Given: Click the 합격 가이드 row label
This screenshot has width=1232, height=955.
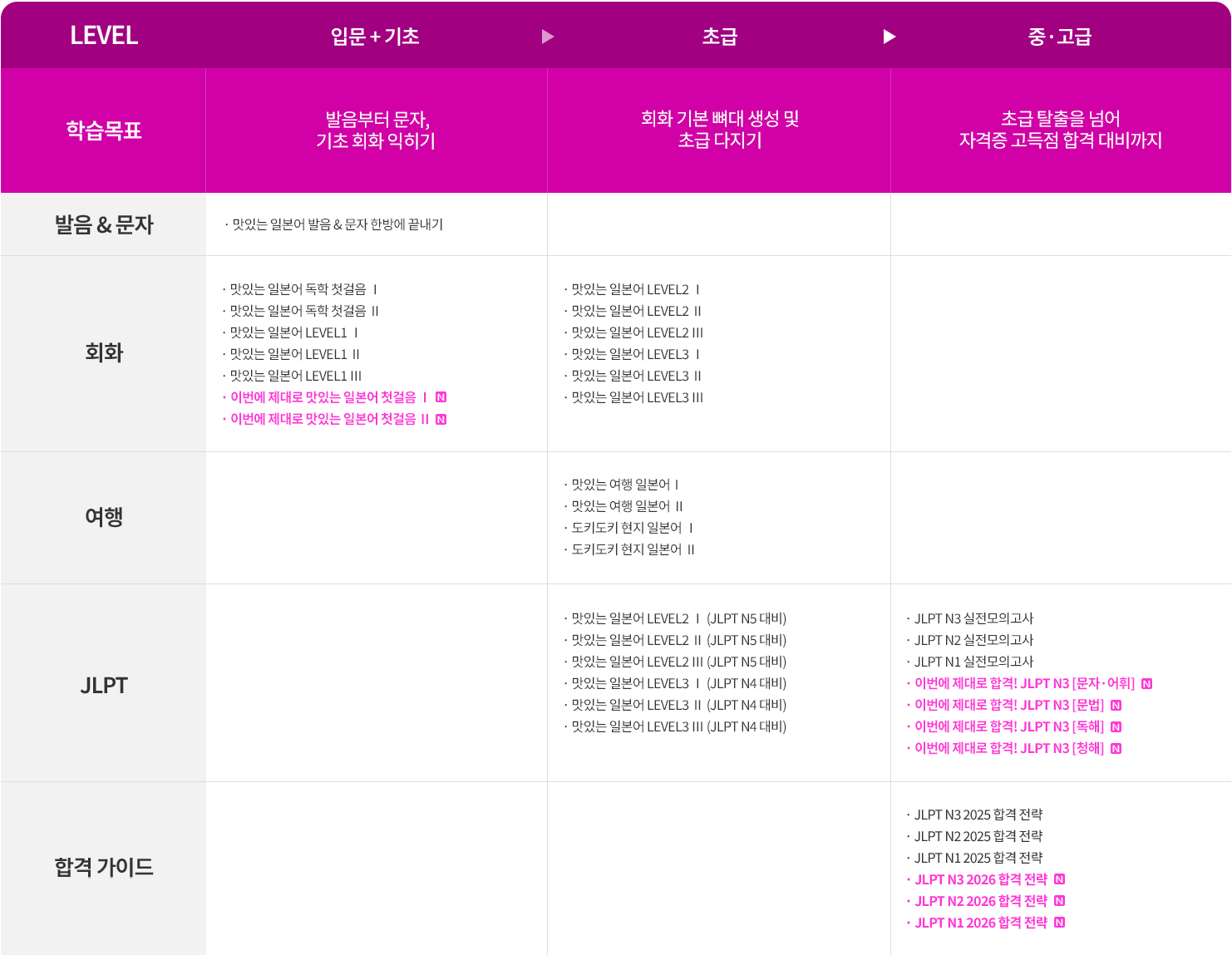Looking at the screenshot, I should (104, 867).
